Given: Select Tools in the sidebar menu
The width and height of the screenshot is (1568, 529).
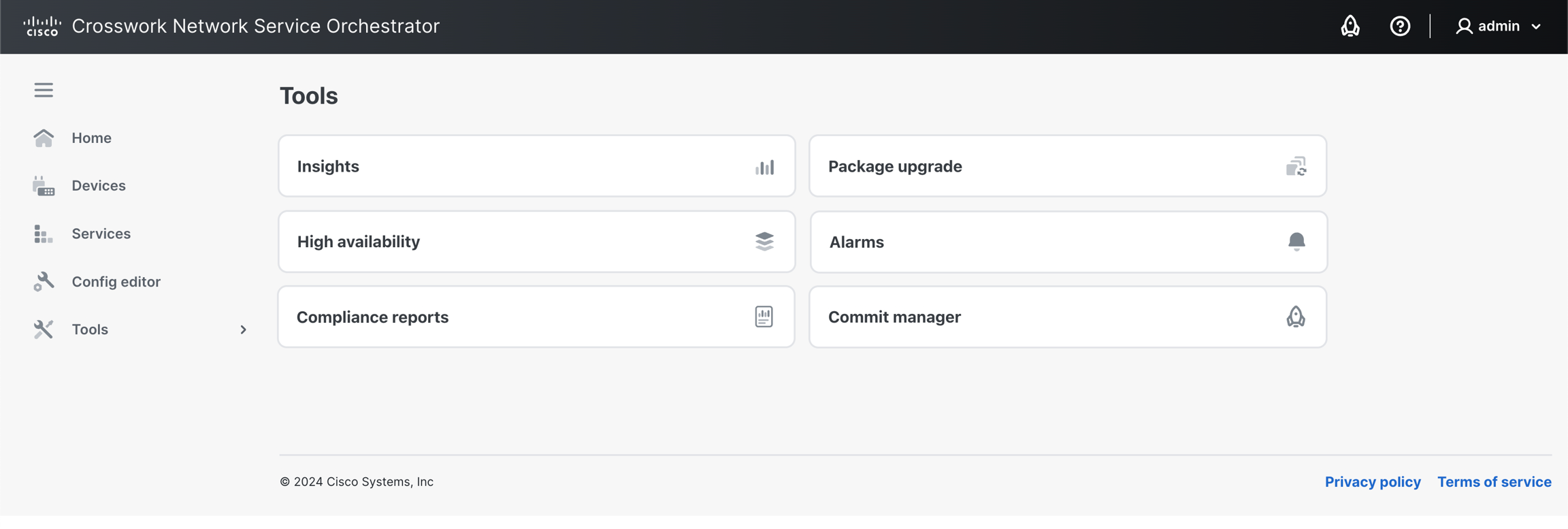Looking at the screenshot, I should (90, 330).
